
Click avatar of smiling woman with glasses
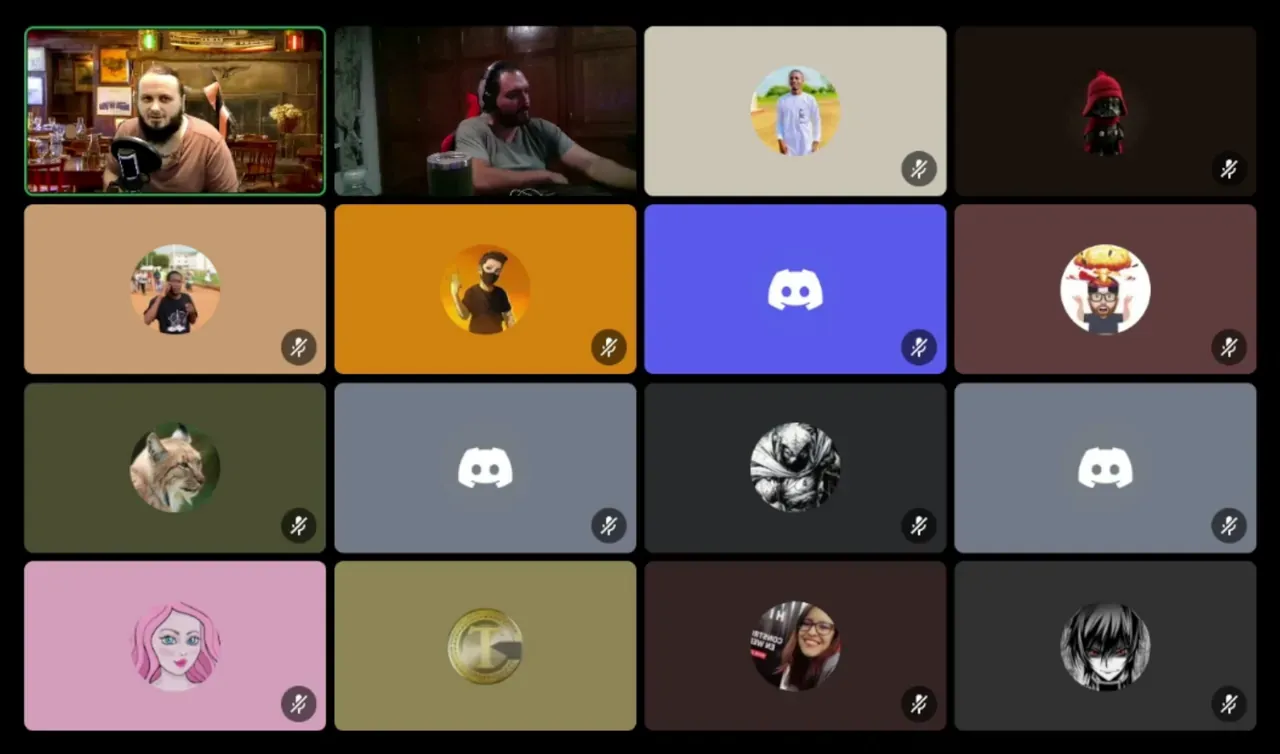point(795,645)
